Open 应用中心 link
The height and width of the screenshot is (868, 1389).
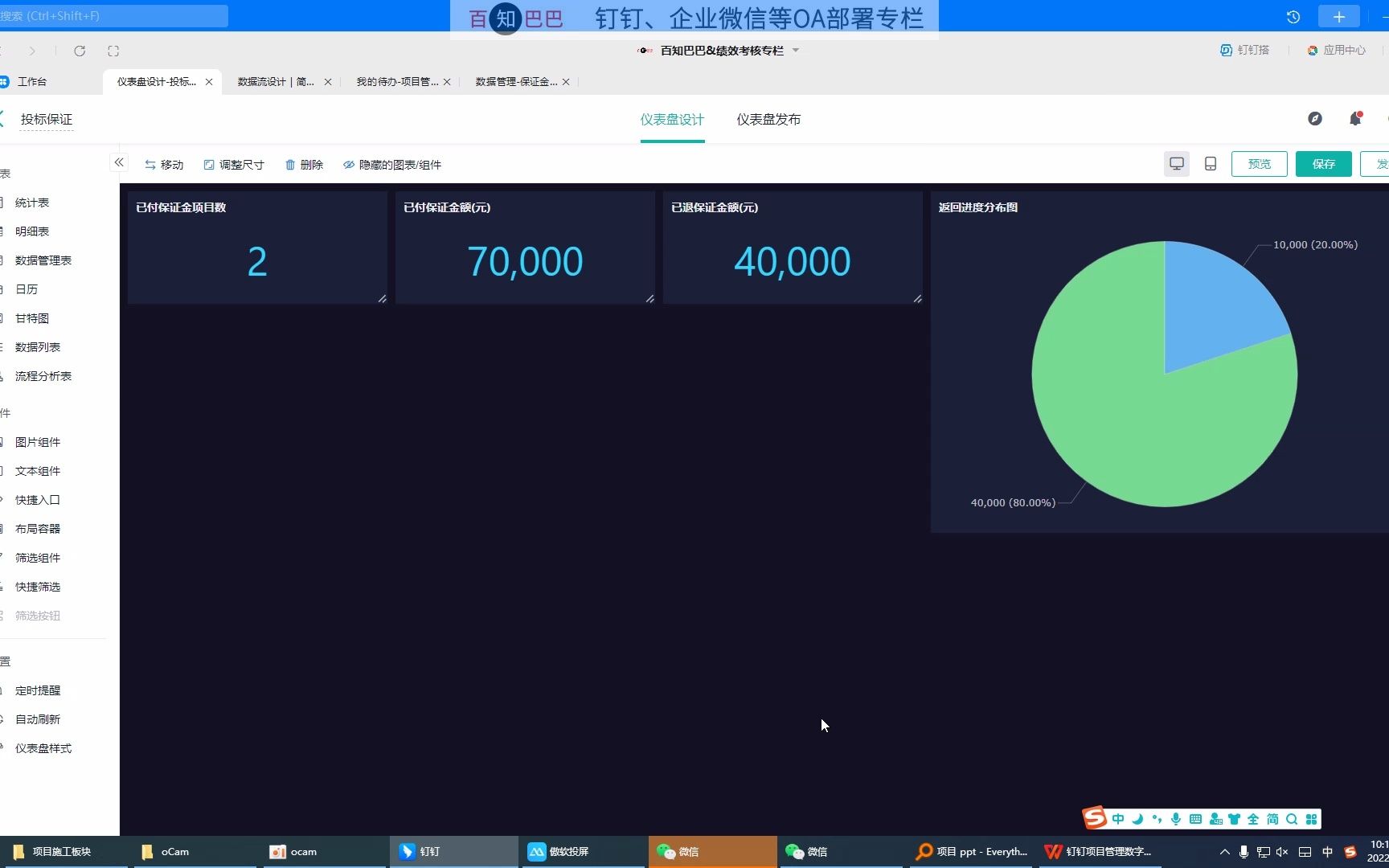click(1336, 51)
